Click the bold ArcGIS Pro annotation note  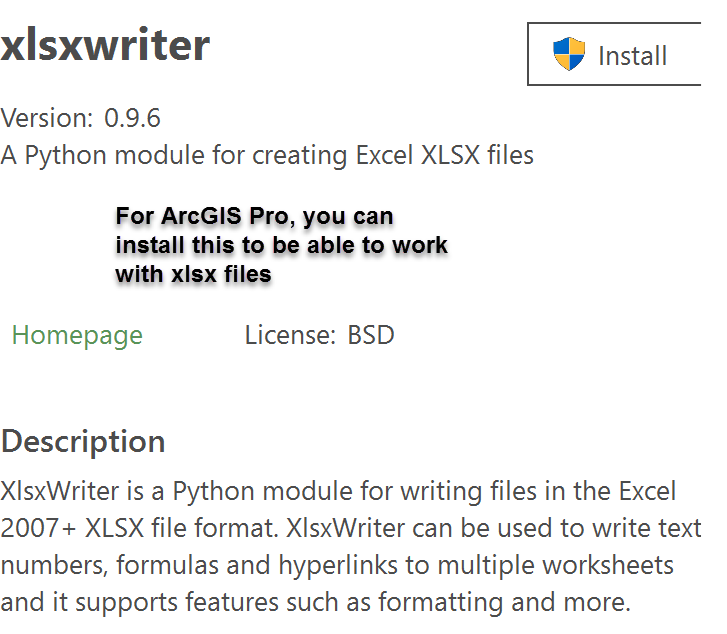[x=281, y=244]
